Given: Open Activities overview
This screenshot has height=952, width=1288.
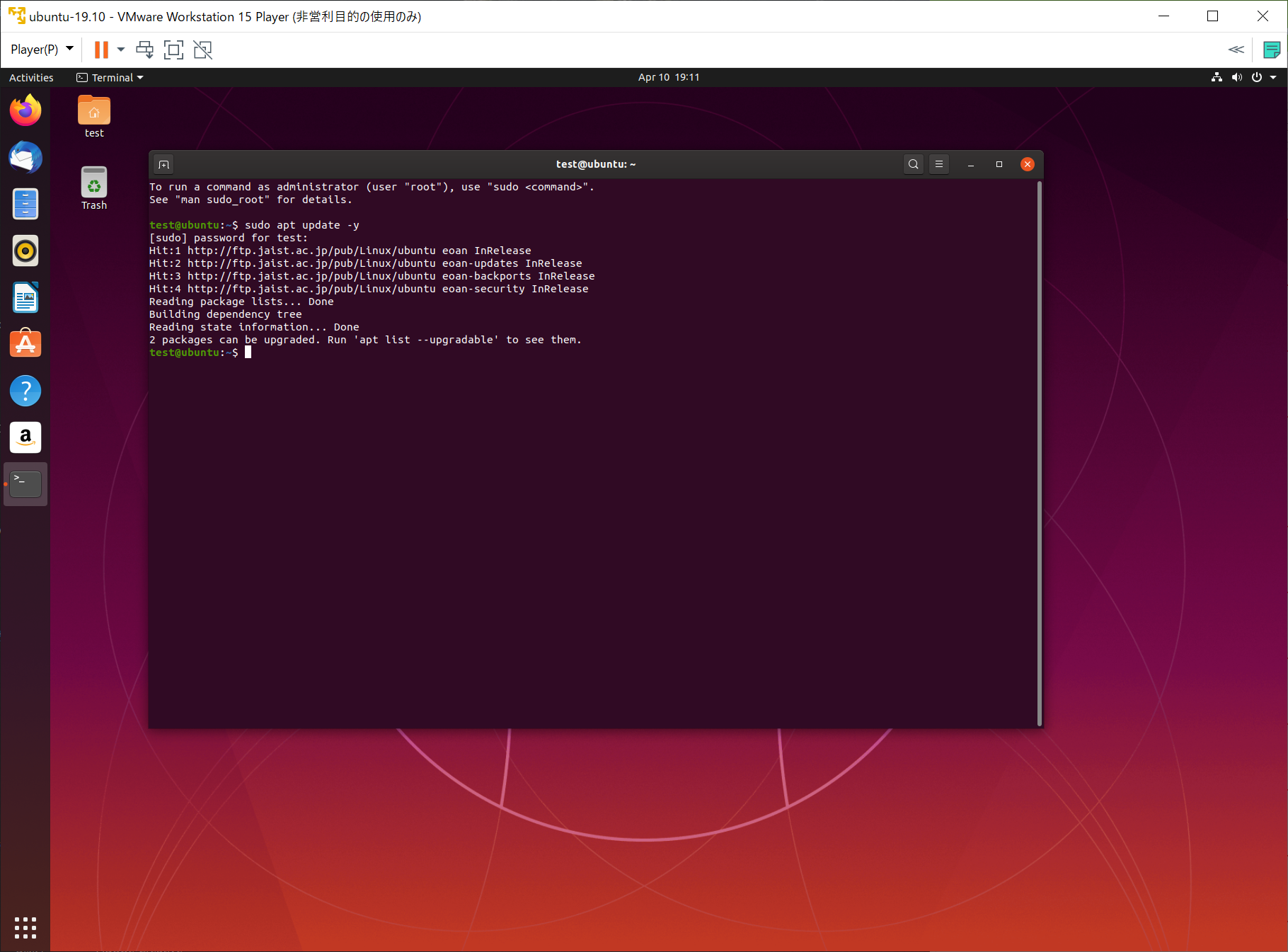Looking at the screenshot, I should click(x=31, y=77).
